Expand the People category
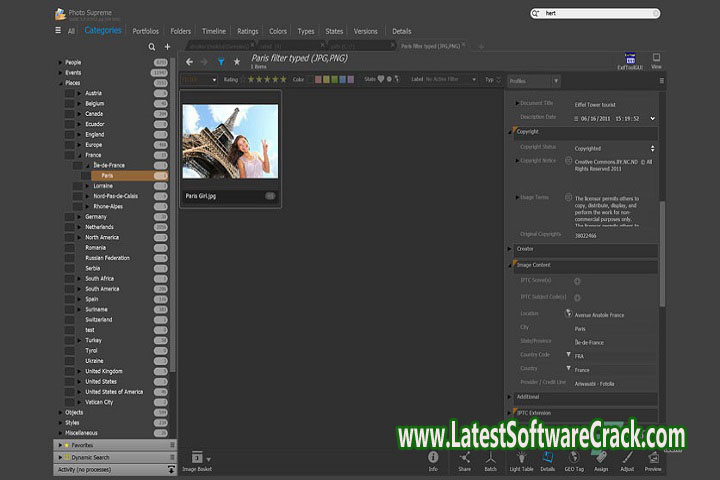Image resolution: width=720 pixels, height=480 pixels. click(59, 62)
